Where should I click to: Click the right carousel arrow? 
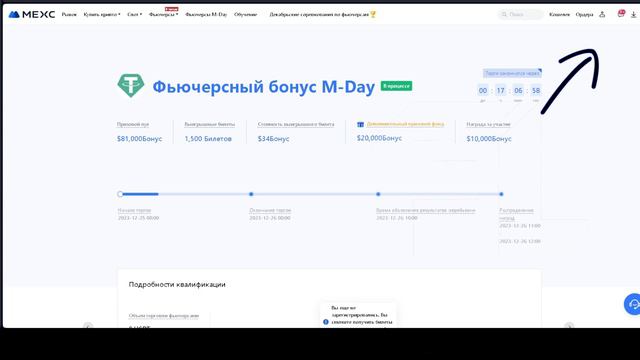569,325
